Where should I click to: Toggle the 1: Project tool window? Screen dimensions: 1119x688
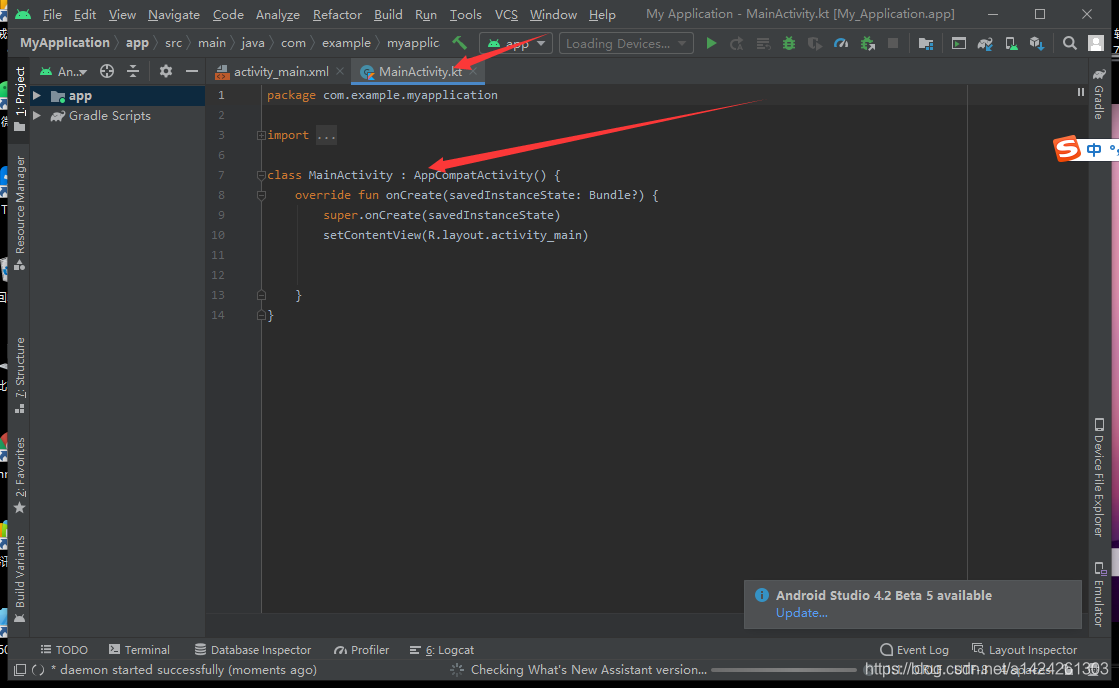click(20, 98)
